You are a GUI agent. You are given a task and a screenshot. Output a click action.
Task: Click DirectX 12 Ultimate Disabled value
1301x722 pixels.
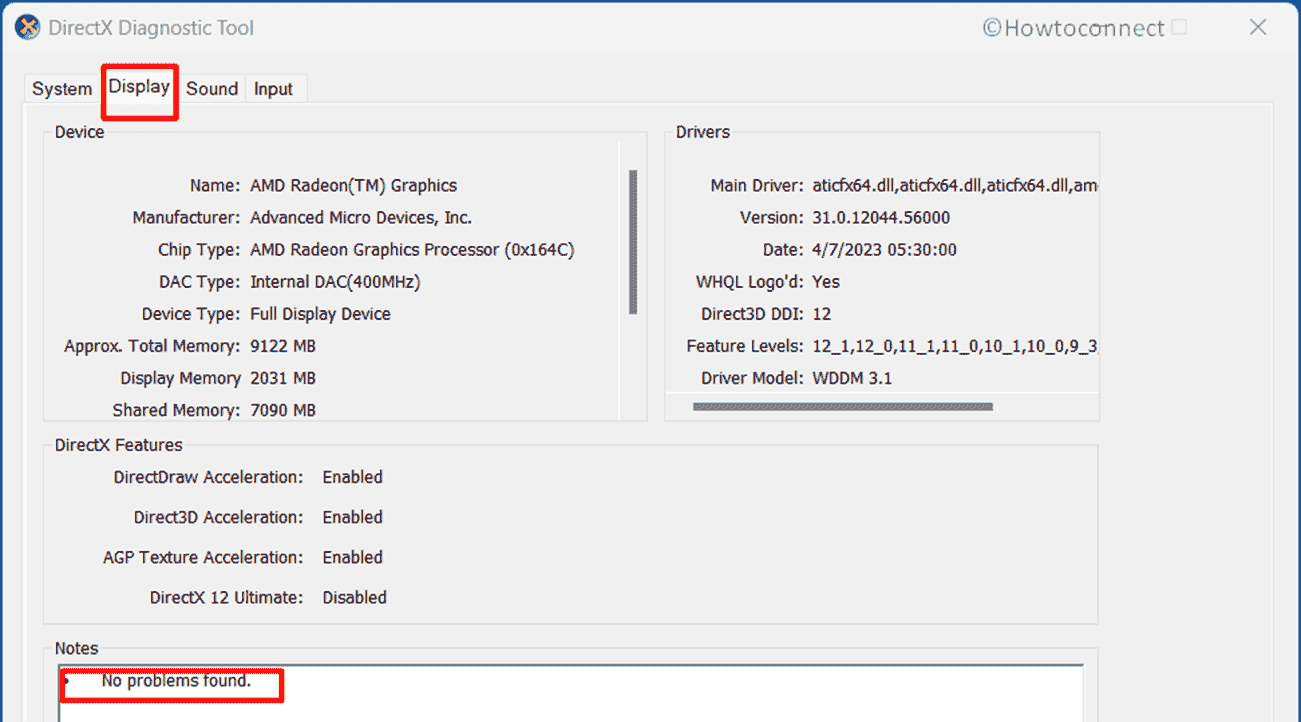[x=354, y=598]
